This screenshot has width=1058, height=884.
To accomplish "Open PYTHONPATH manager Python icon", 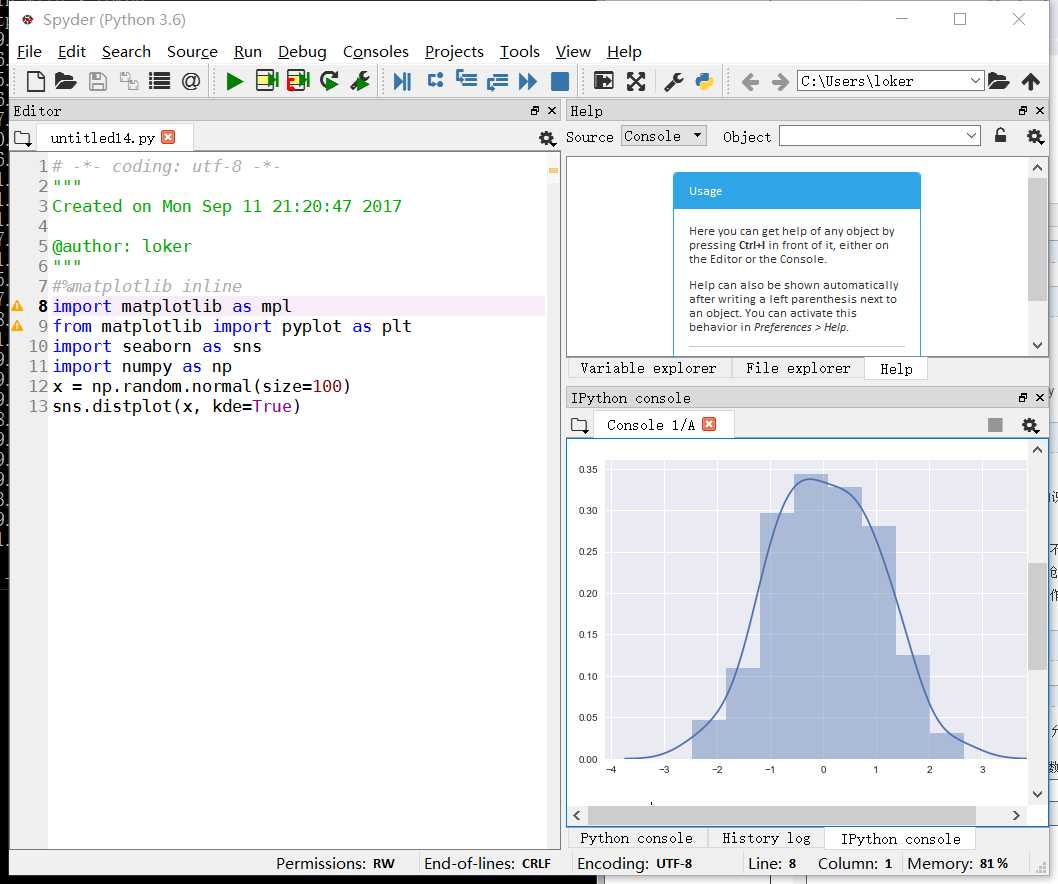I will (704, 82).
